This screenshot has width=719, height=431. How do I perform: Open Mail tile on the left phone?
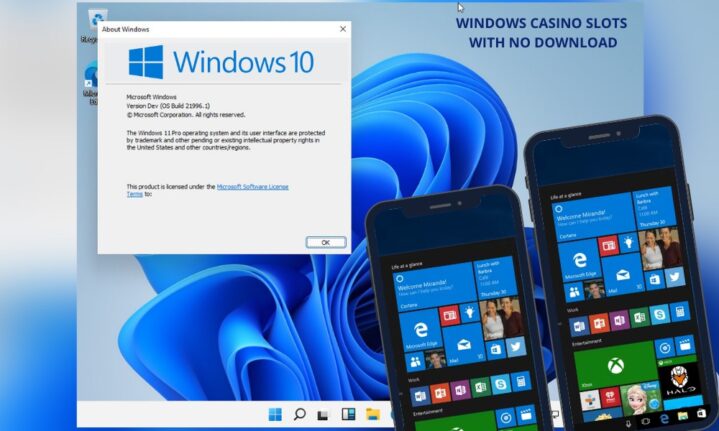click(x=464, y=344)
